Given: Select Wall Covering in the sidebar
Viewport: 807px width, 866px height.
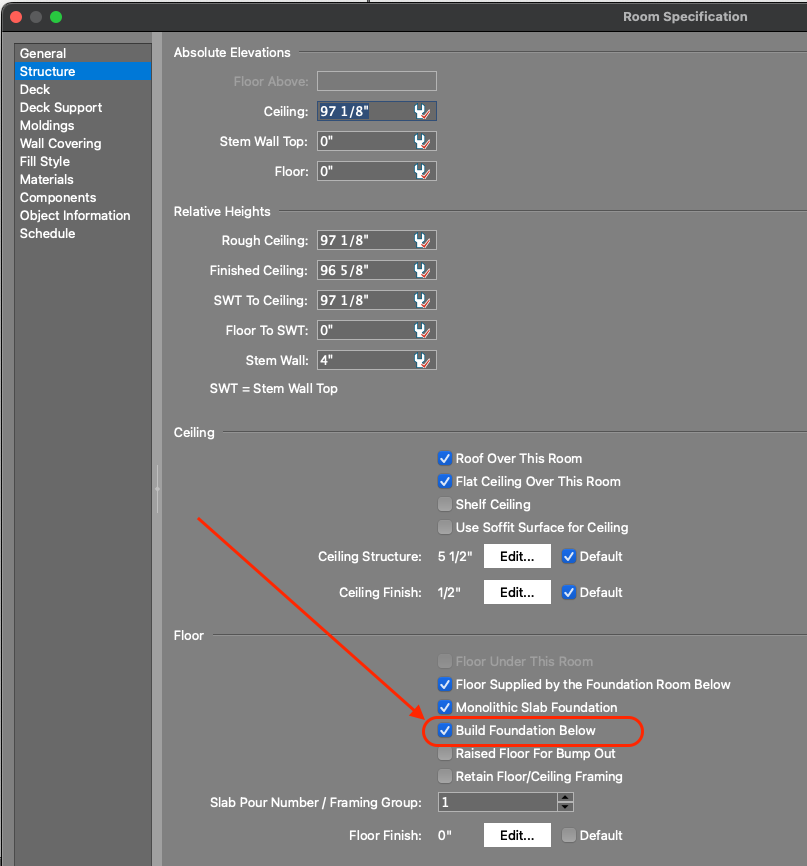Looking at the screenshot, I should (60, 144).
